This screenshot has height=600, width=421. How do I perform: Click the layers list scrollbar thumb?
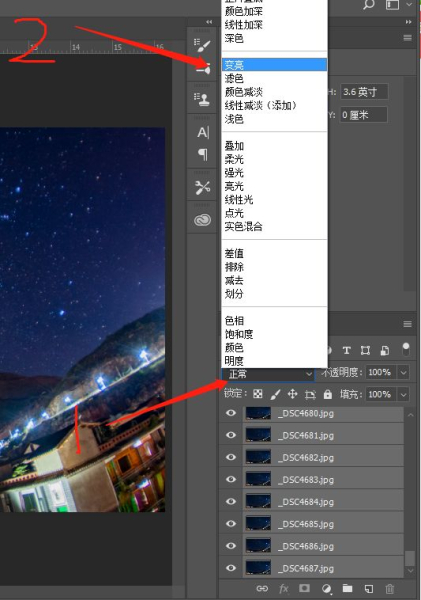410,558
